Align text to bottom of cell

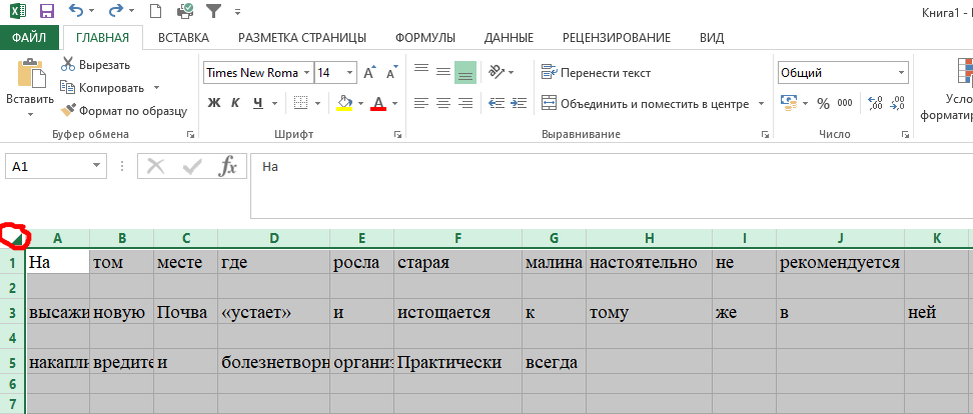pos(465,73)
